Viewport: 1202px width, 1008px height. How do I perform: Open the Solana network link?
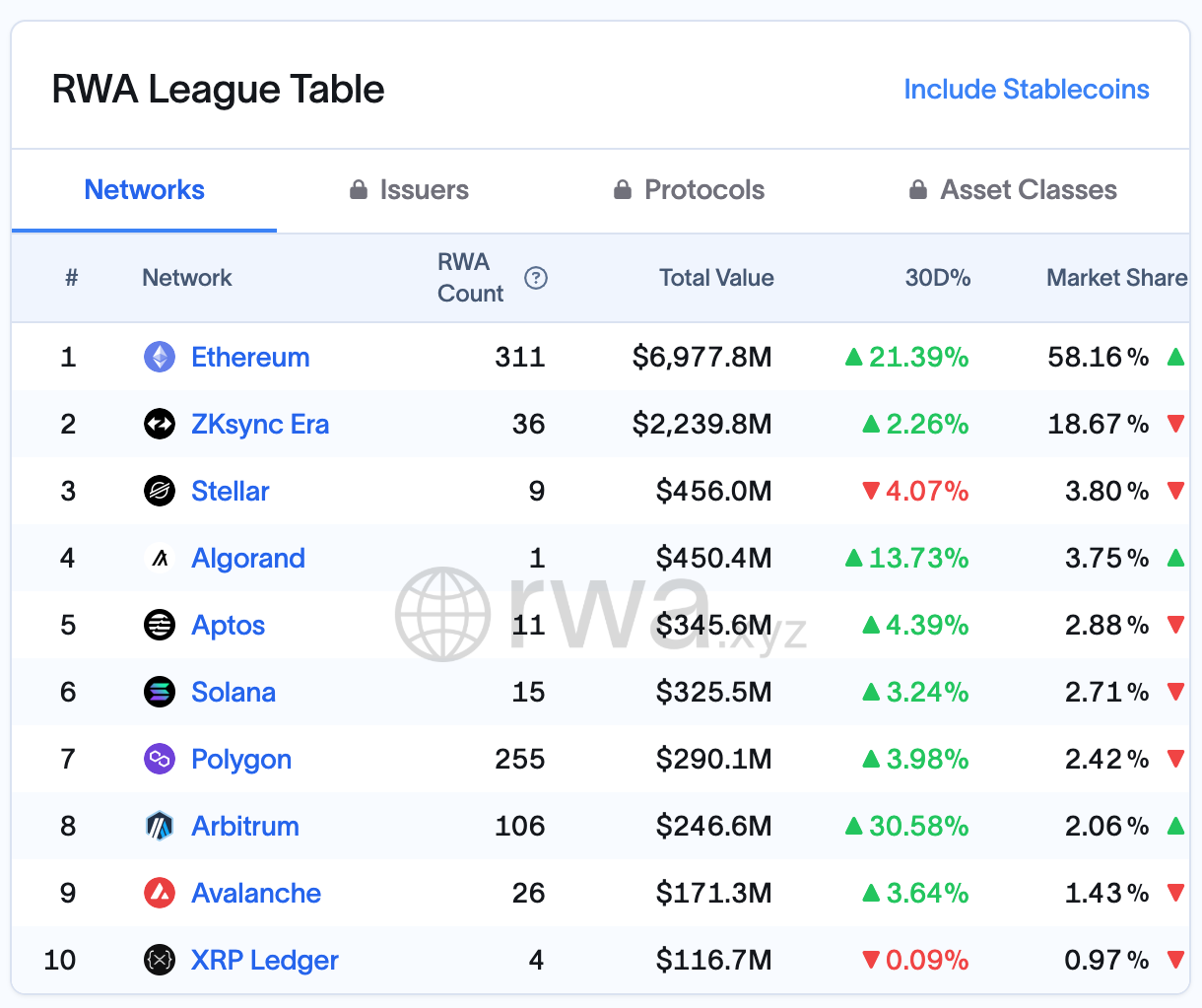(x=234, y=692)
